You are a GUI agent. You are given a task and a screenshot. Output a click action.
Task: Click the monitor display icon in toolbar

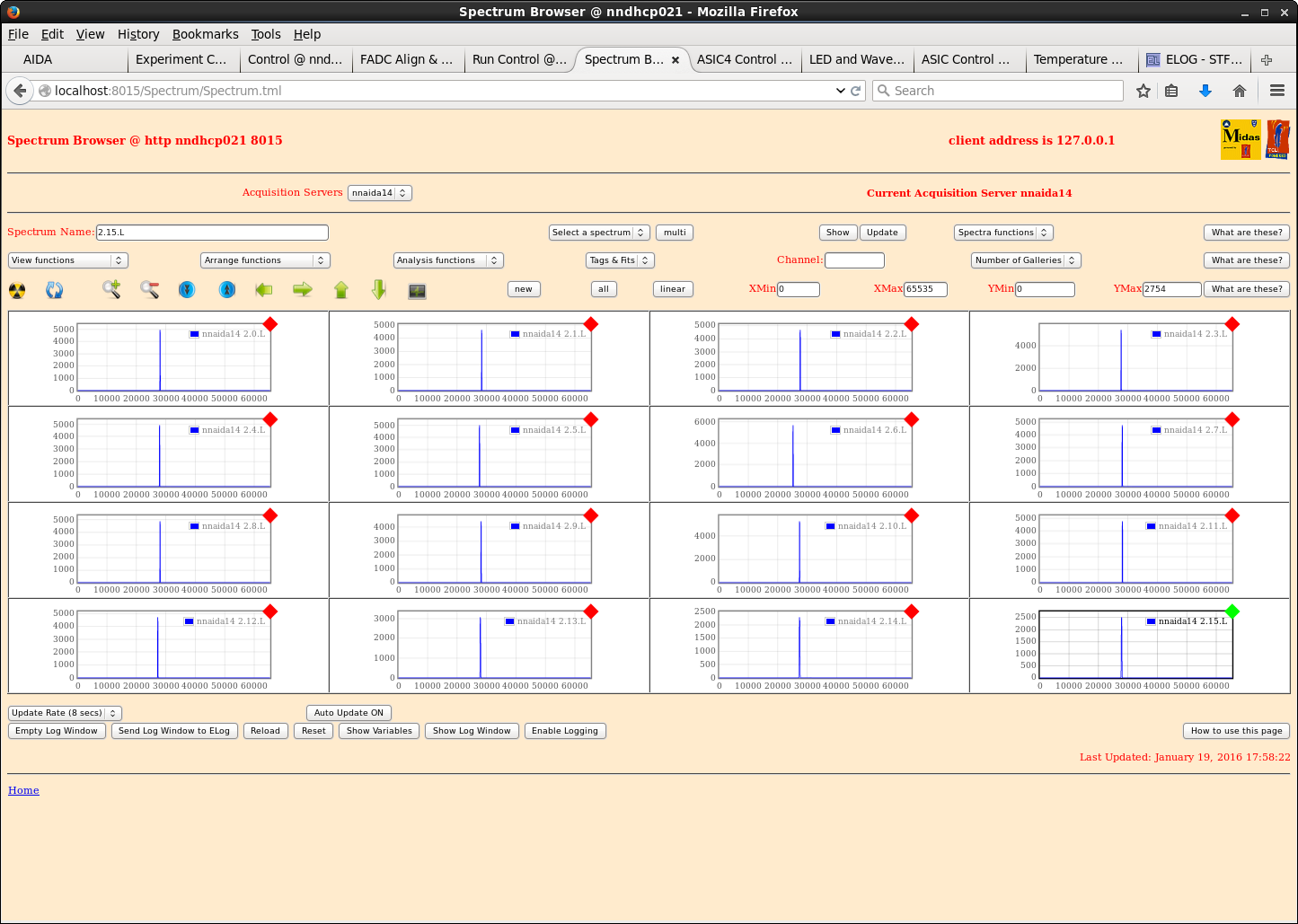(x=417, y=290)
